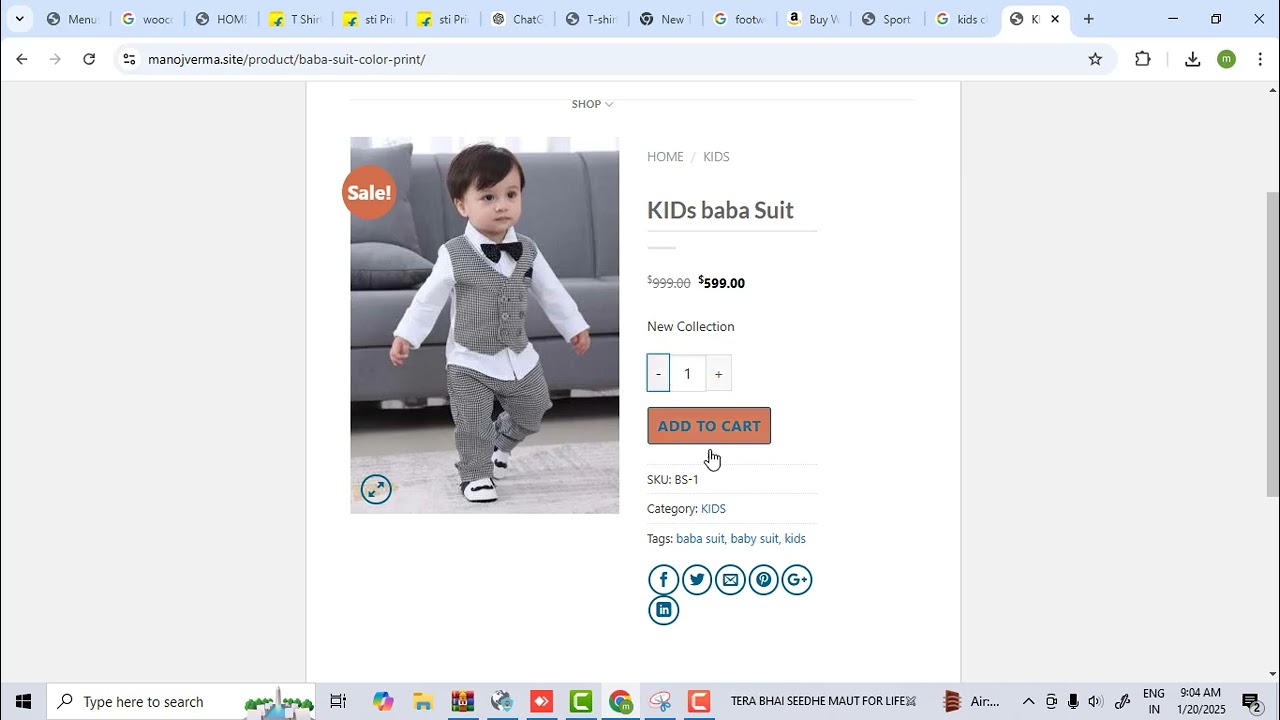
Task: Switch to the HOME tab
Action: click(220, 19)
